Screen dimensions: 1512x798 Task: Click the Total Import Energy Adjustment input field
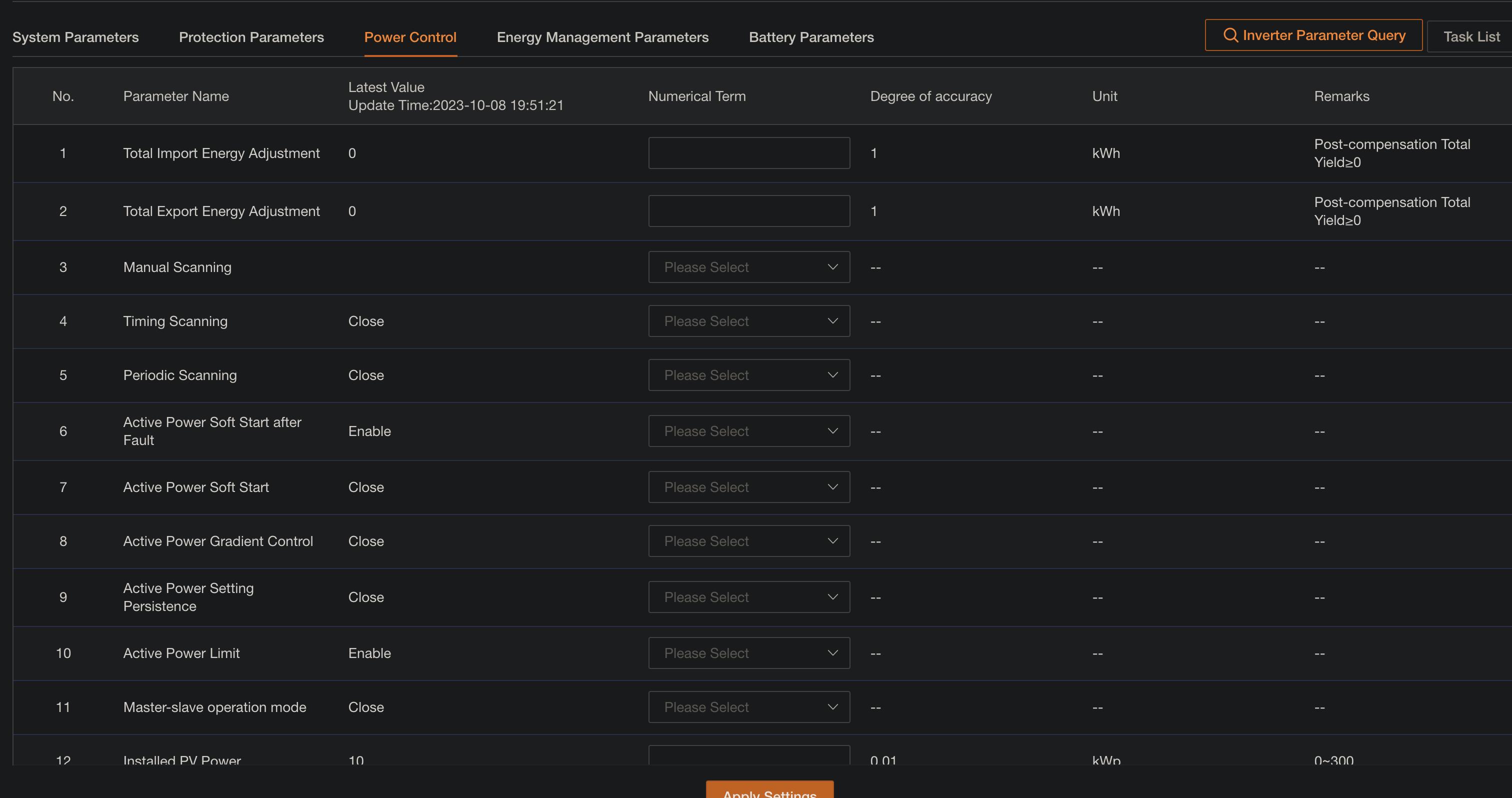(x=748, y=152)
